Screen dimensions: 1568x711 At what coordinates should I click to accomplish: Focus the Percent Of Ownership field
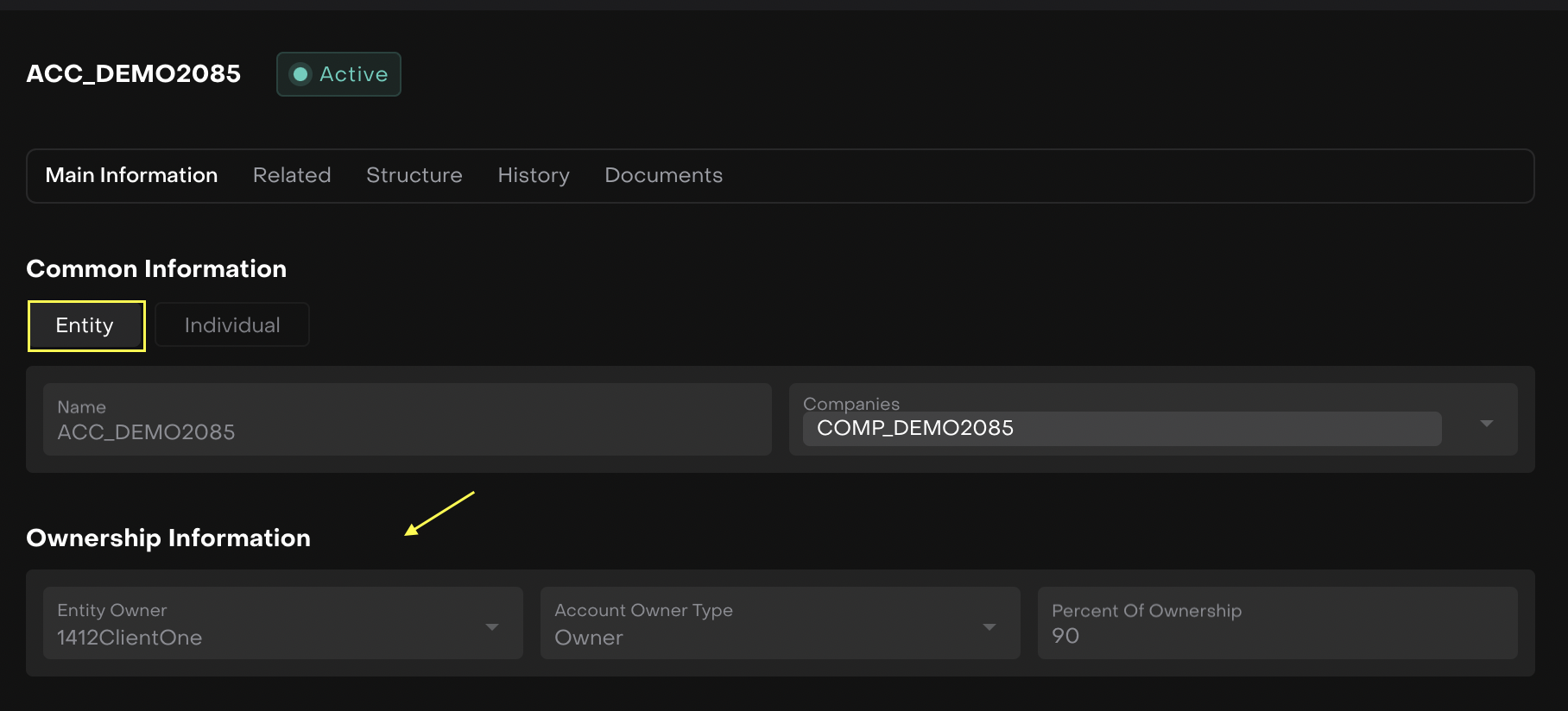1276,624
